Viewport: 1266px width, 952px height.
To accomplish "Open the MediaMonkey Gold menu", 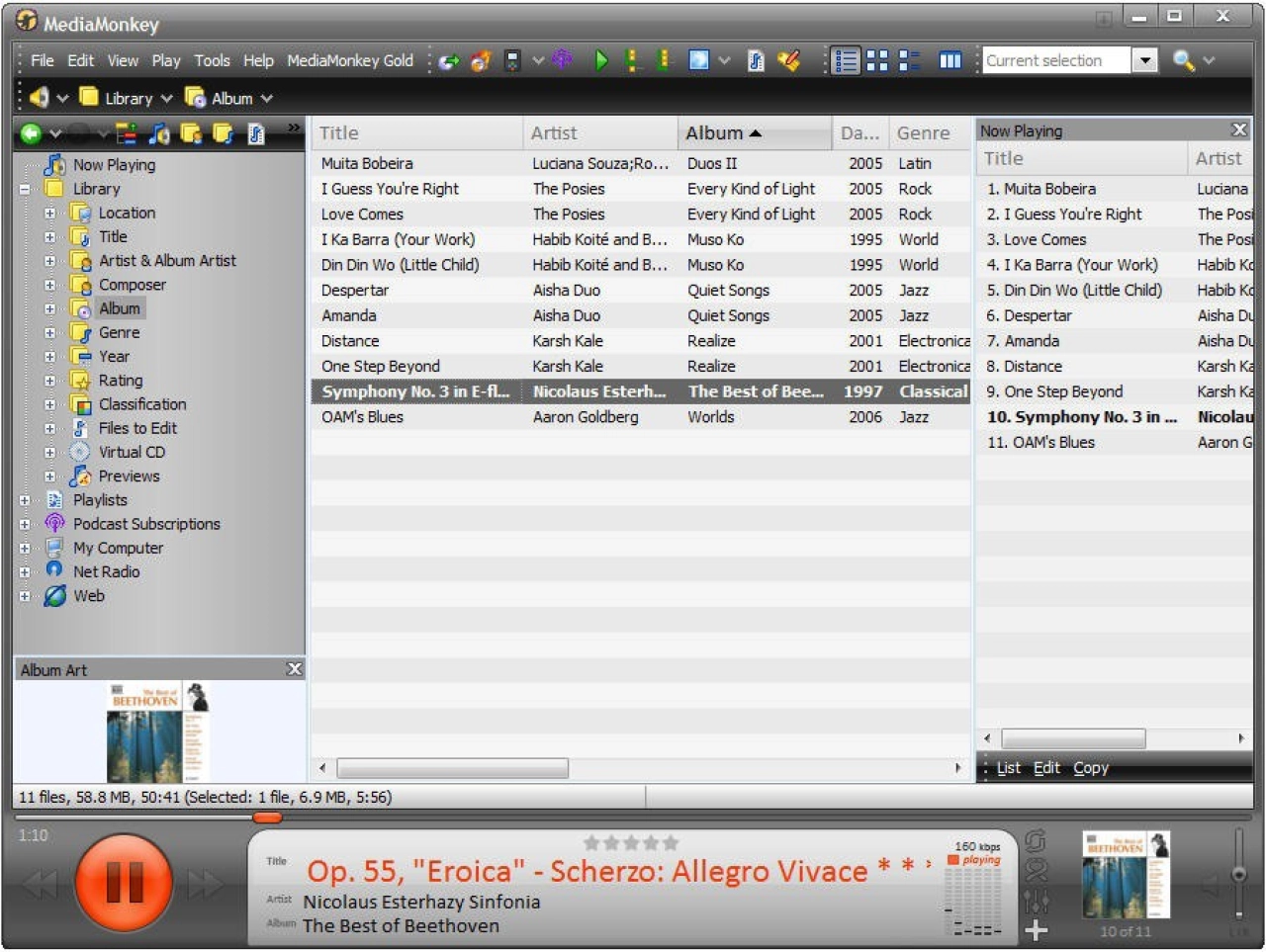I will (350, 60).
